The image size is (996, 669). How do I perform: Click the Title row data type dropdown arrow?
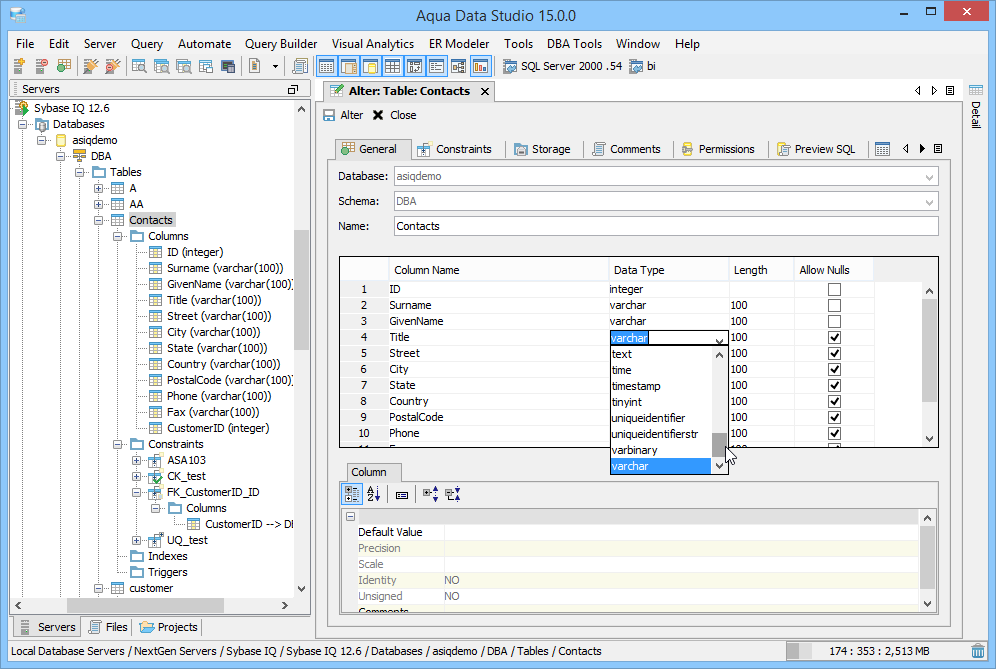(719, 340)
